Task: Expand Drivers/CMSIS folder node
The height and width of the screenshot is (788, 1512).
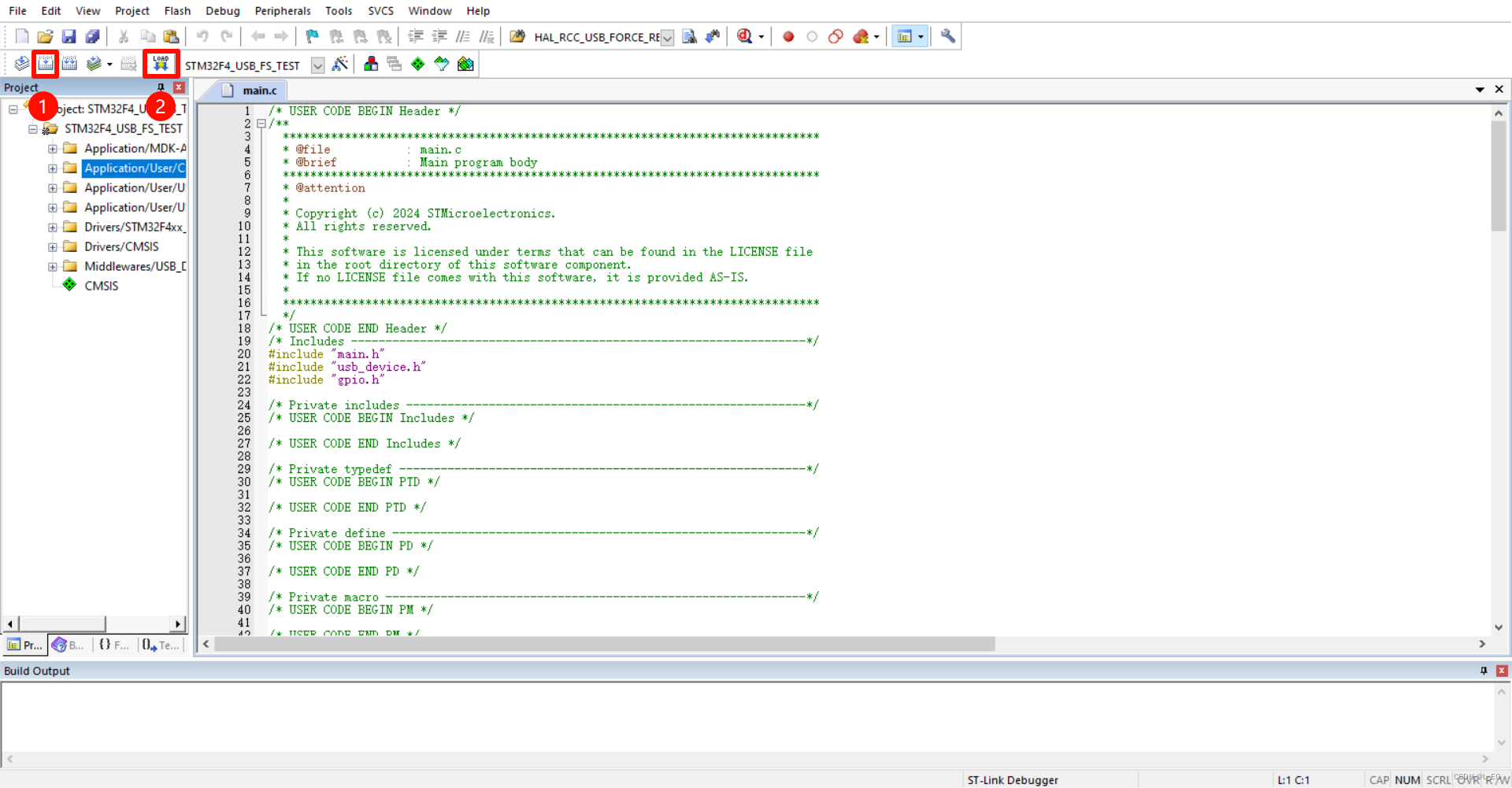Action: [53, 247]
